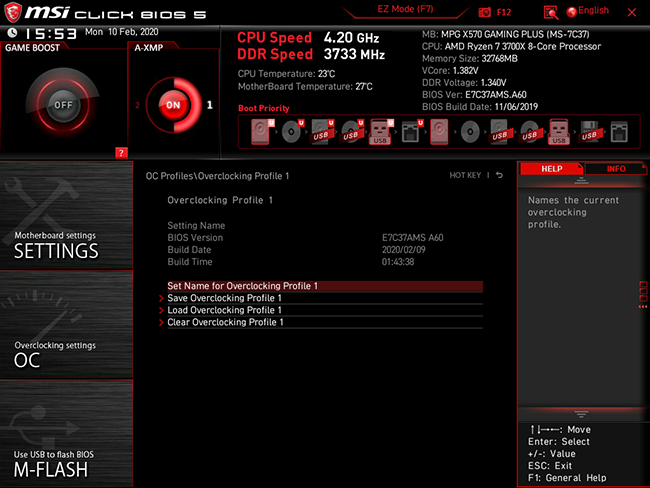Switch to the INFO tab
This screenshot has width=650, height=488.
point(616,169)
